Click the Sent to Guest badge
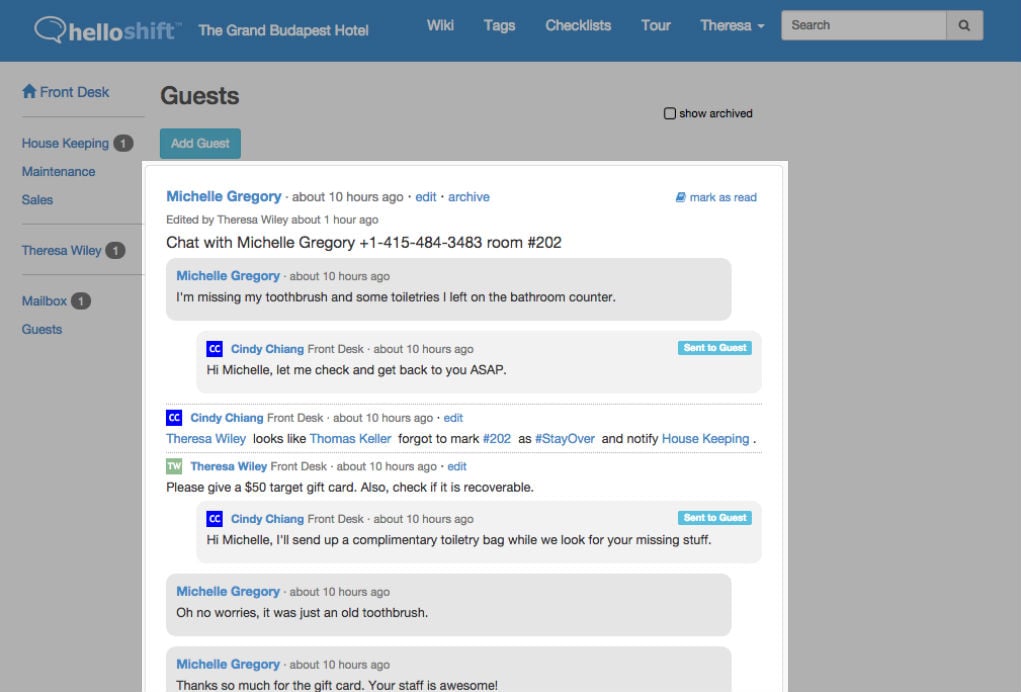 pyautogui.click(x=714, y=347)
